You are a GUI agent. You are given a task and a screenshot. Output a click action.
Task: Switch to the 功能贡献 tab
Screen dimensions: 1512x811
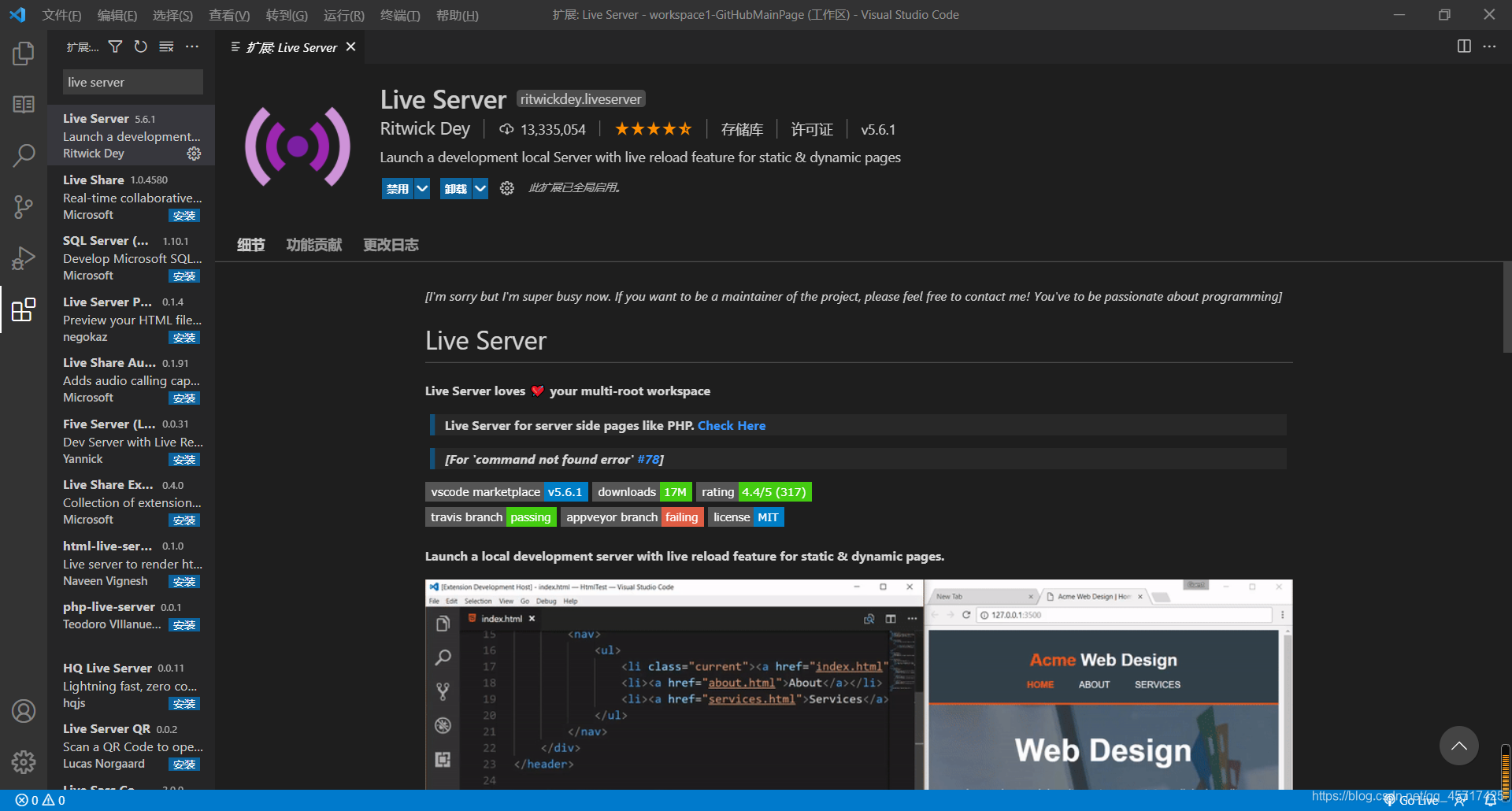tap(314, 245)
